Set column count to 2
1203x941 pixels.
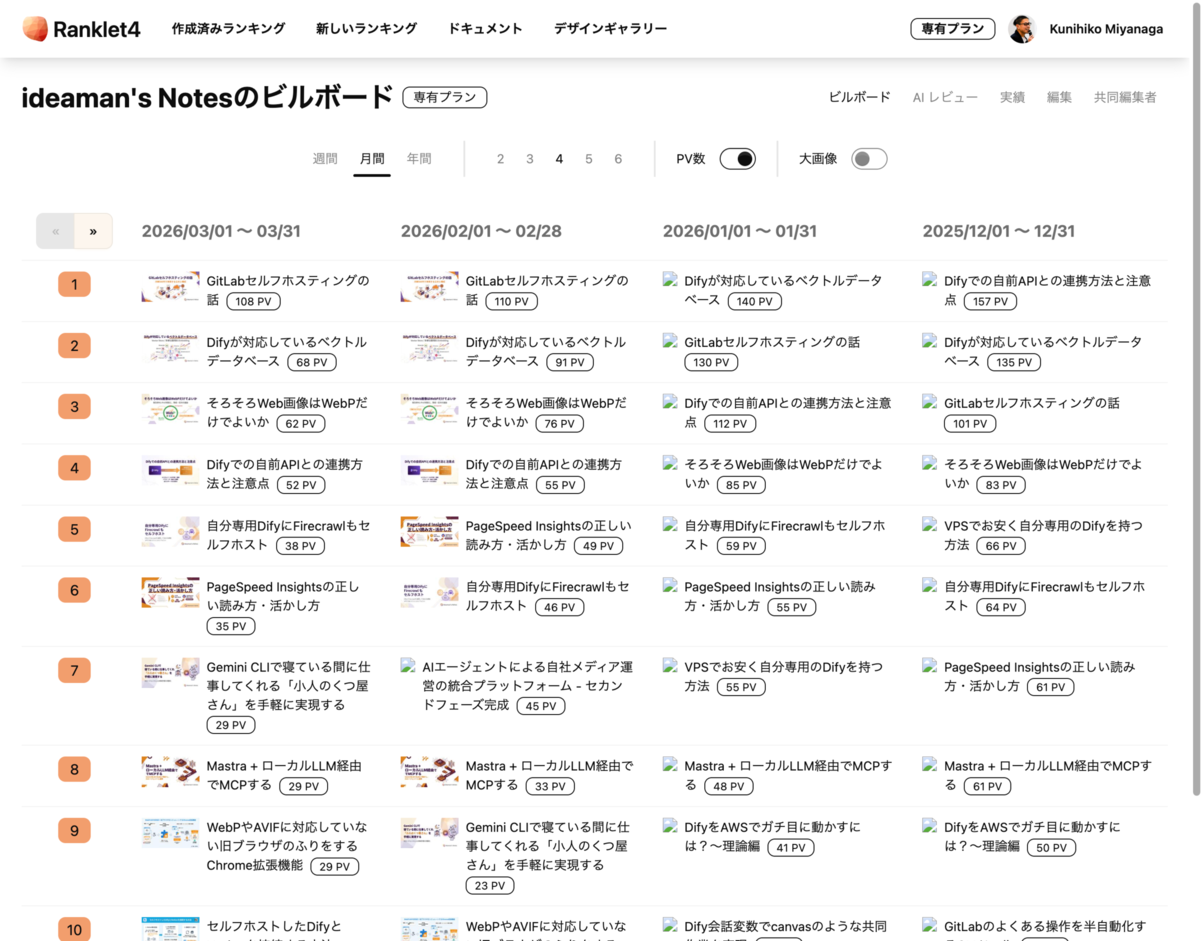500,159
